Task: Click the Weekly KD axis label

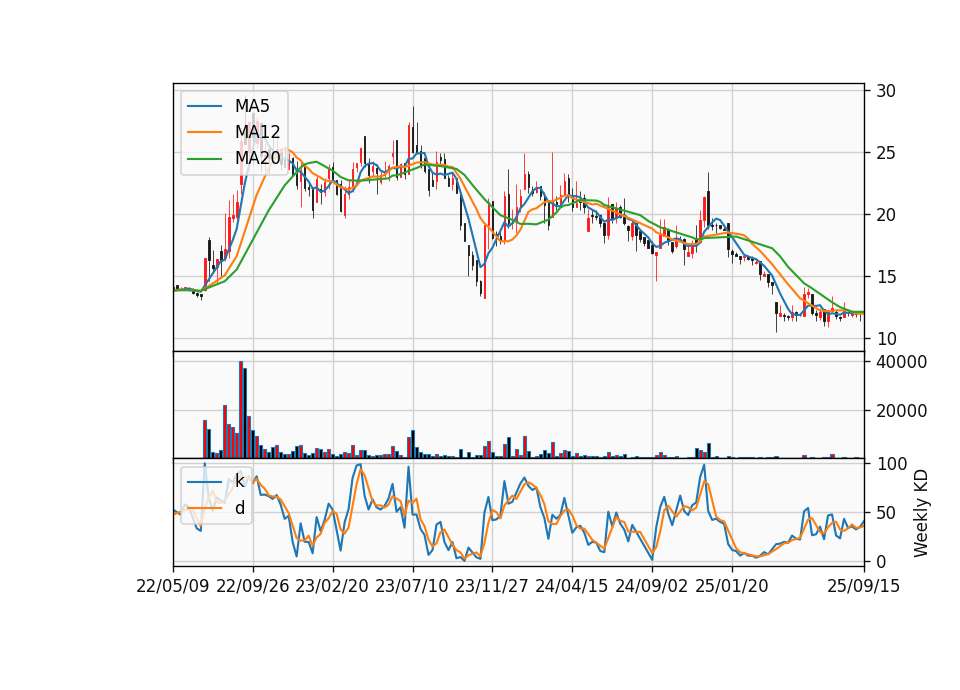Action: click(920, 513)
